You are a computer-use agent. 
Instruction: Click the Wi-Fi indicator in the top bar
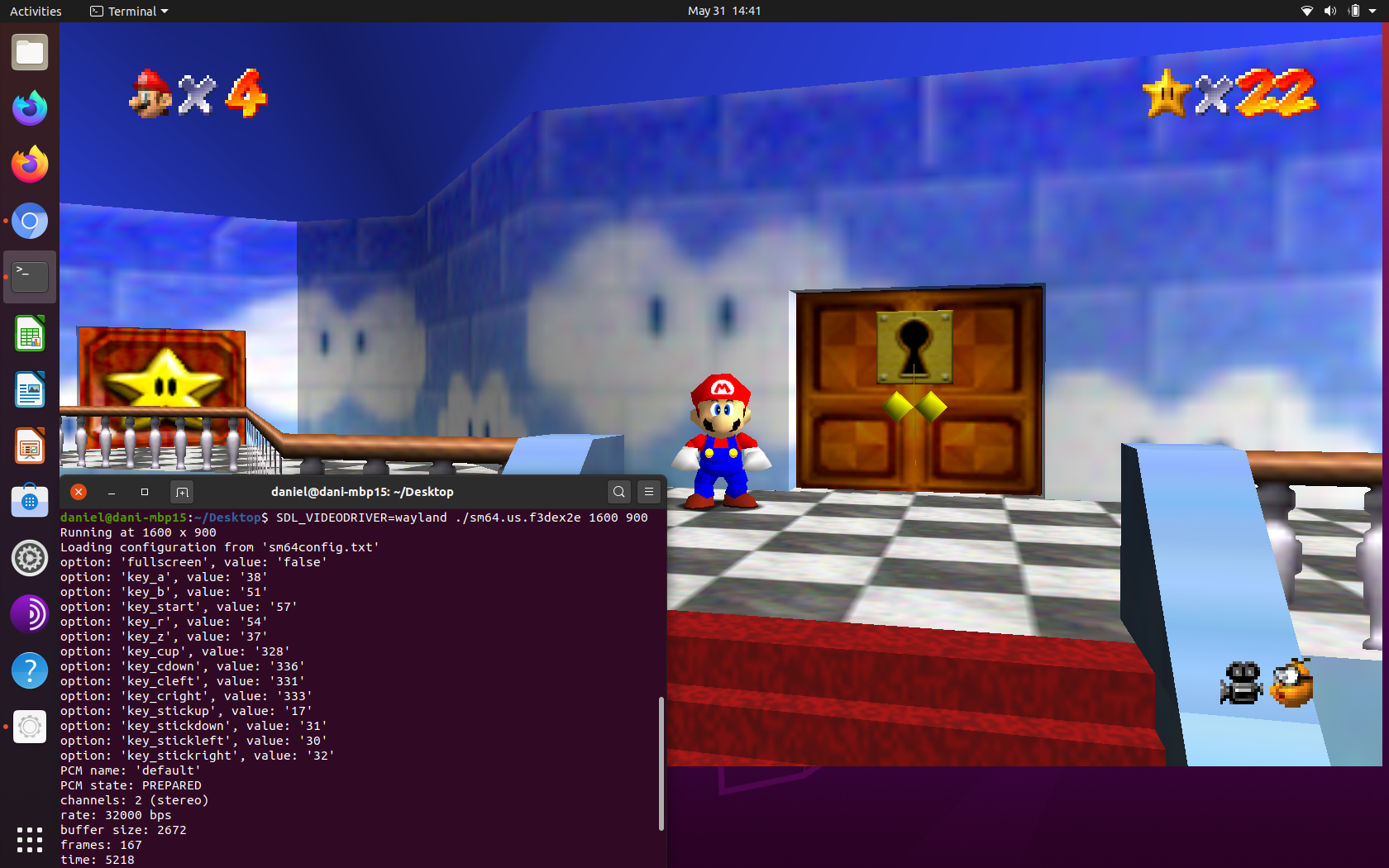coord(1306,11)
